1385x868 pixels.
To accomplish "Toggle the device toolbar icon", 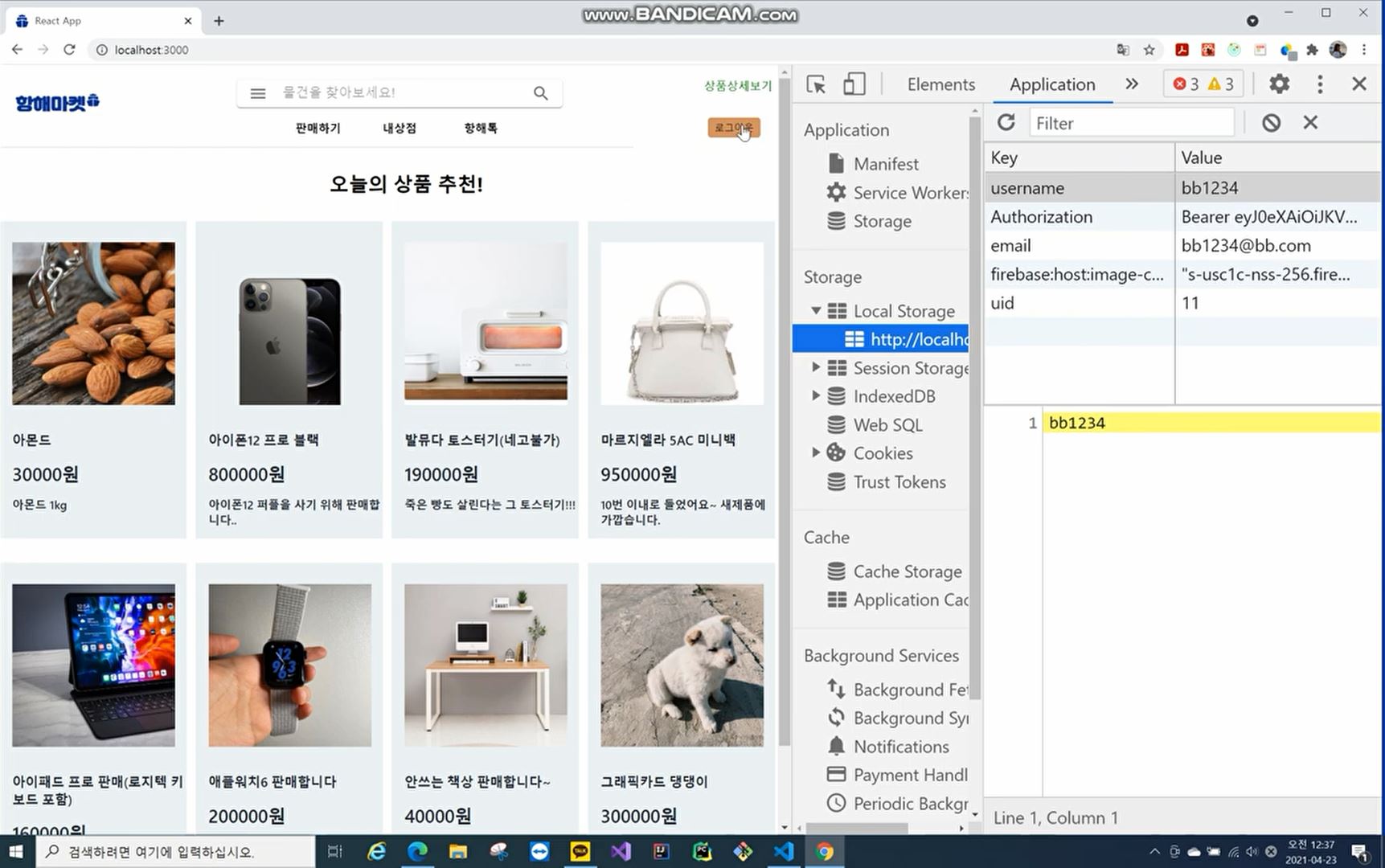I will click(x=854, y=84).
